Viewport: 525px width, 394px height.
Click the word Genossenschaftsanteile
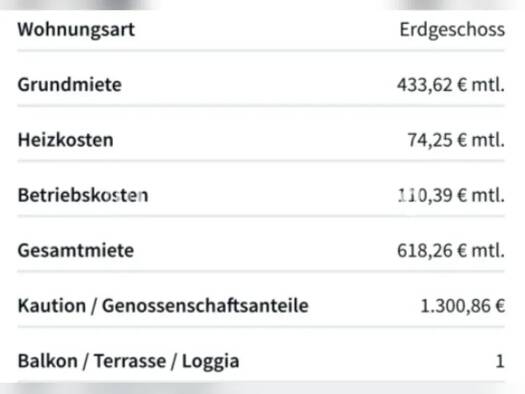point(205,306)
